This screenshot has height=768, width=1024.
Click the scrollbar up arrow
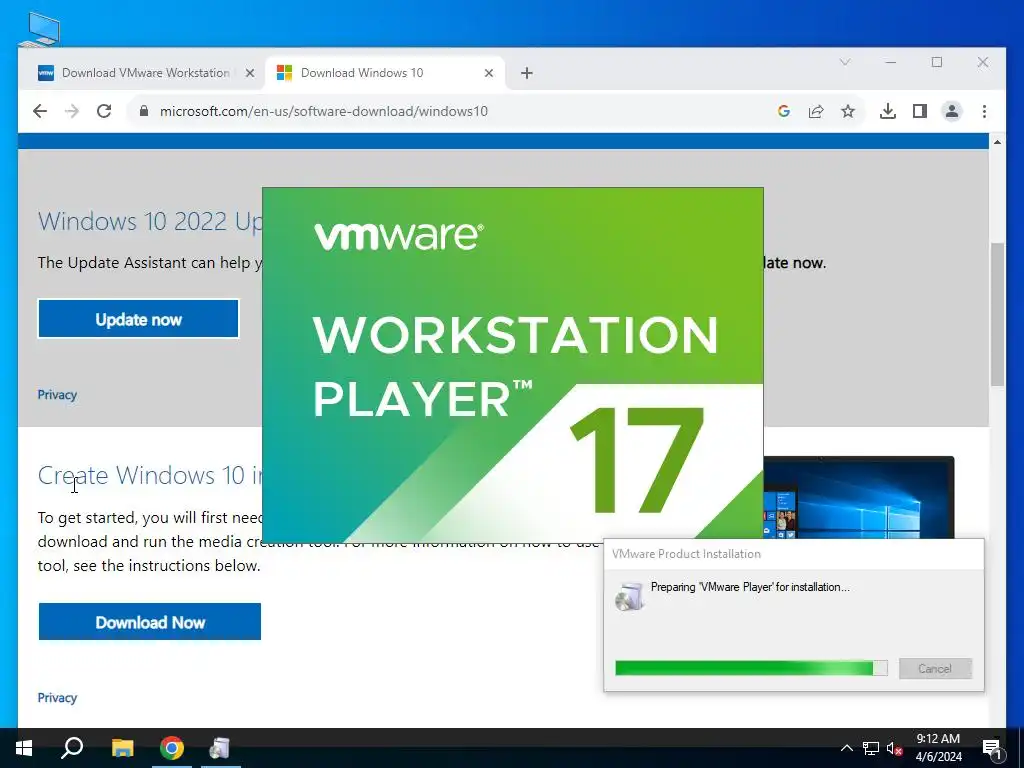point(997,142)
